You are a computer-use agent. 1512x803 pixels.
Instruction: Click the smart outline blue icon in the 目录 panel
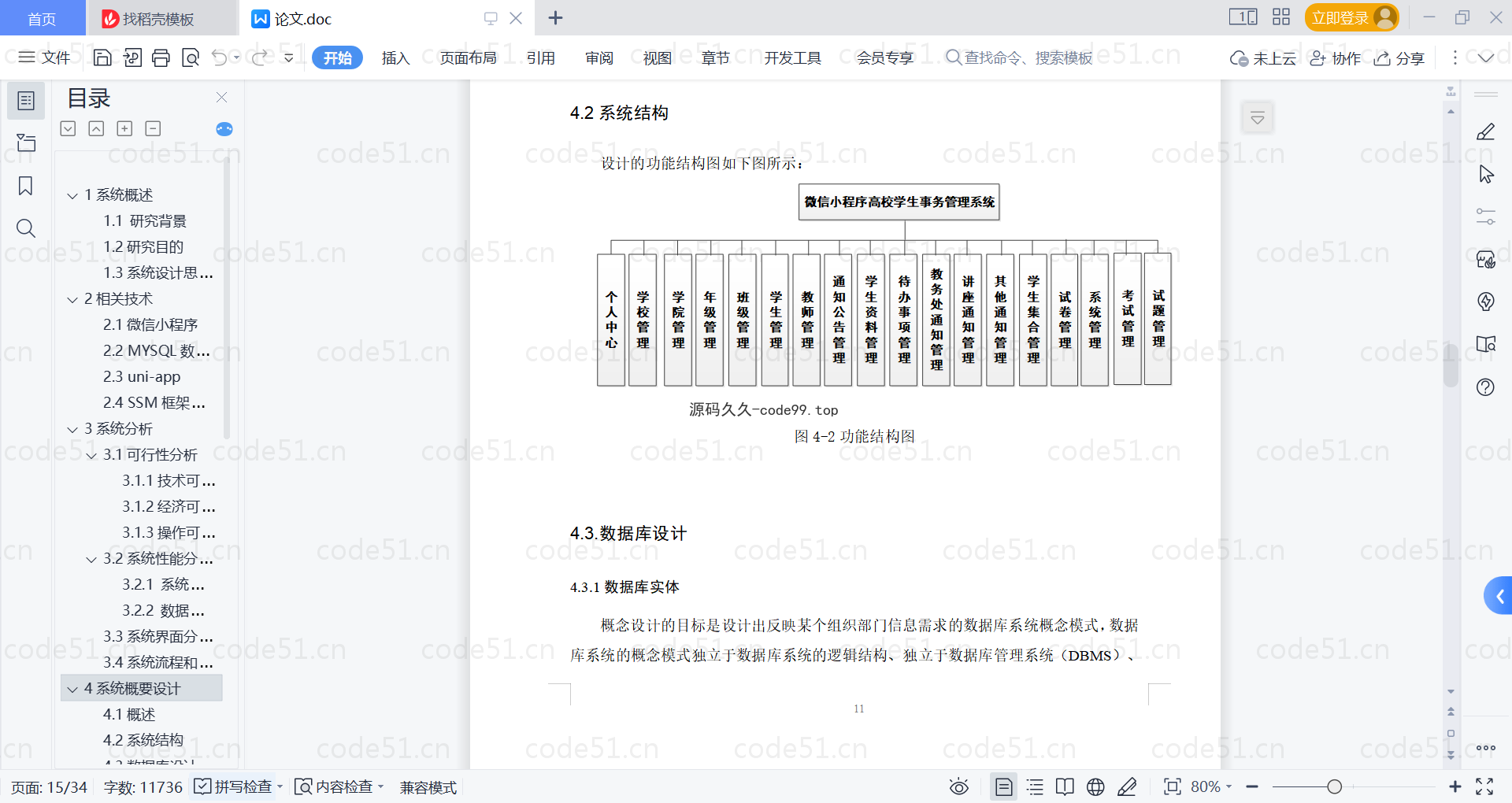pyautogui.click(x=224, y=129)
